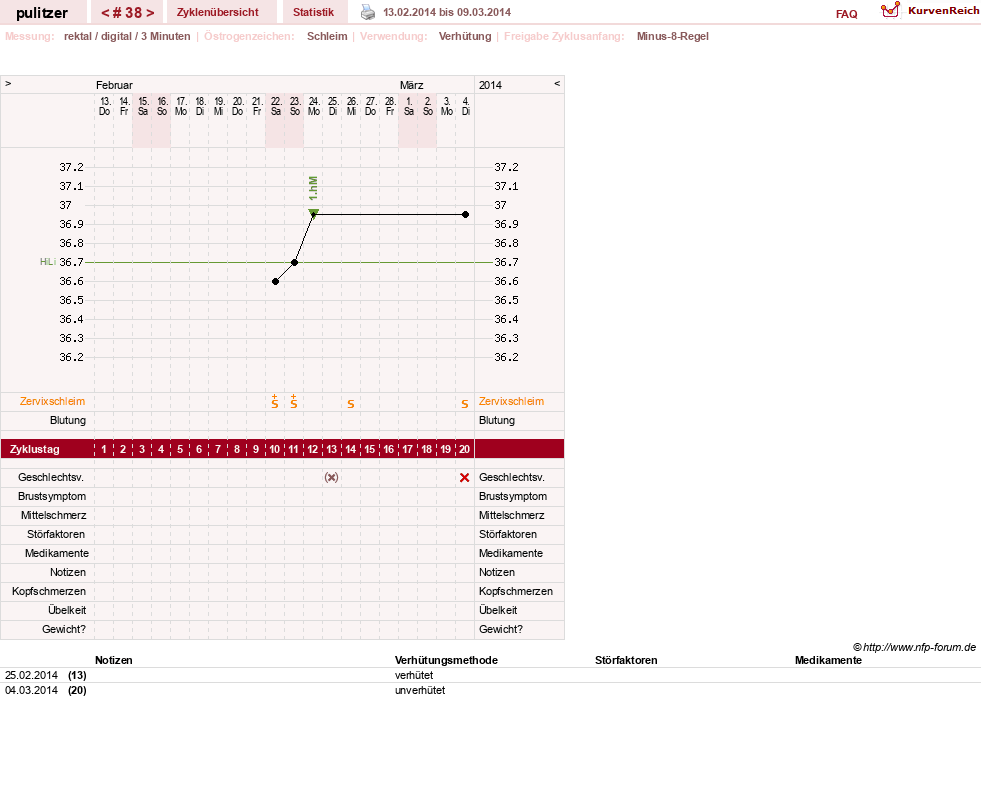Click the measurement value rektal / digital / 3 Minuten
This screenshot has width=981, height=799.
[127, 36]
